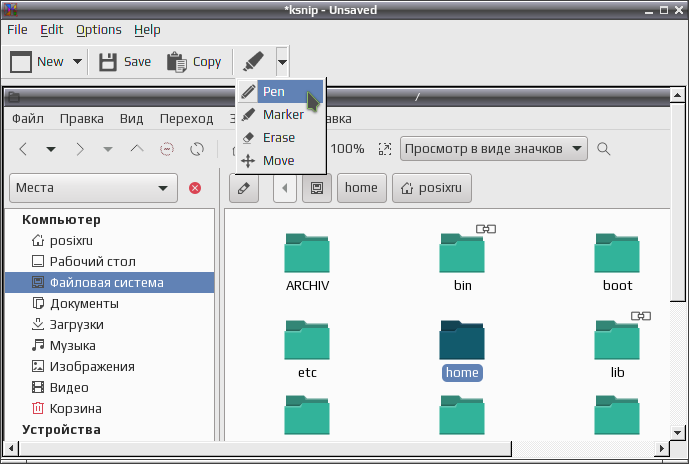Image resolution: width=689 pixels, height=464 pixels.
Task: Save the screenshot with Save button
Action: pyautogui.click(x=125, y=62)
